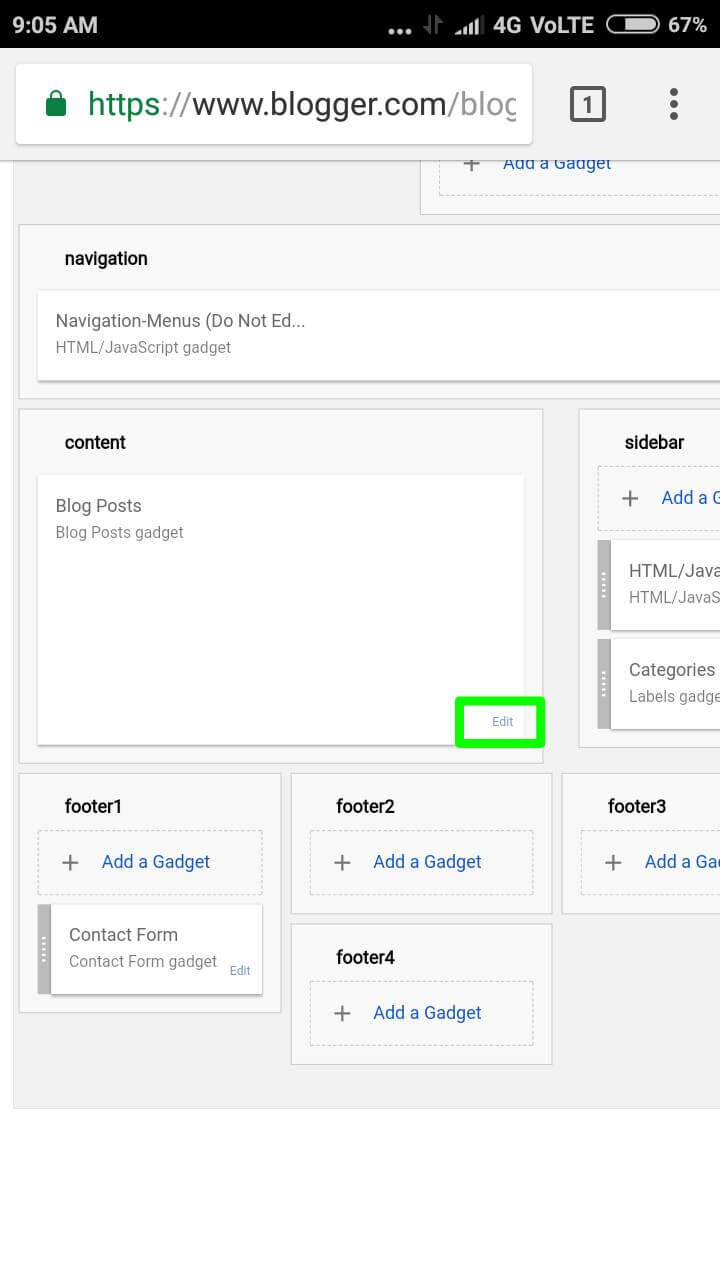Click Edit on the Contact Form gadget
Viewport: 720px width, 1280px height.
[240, 970]
